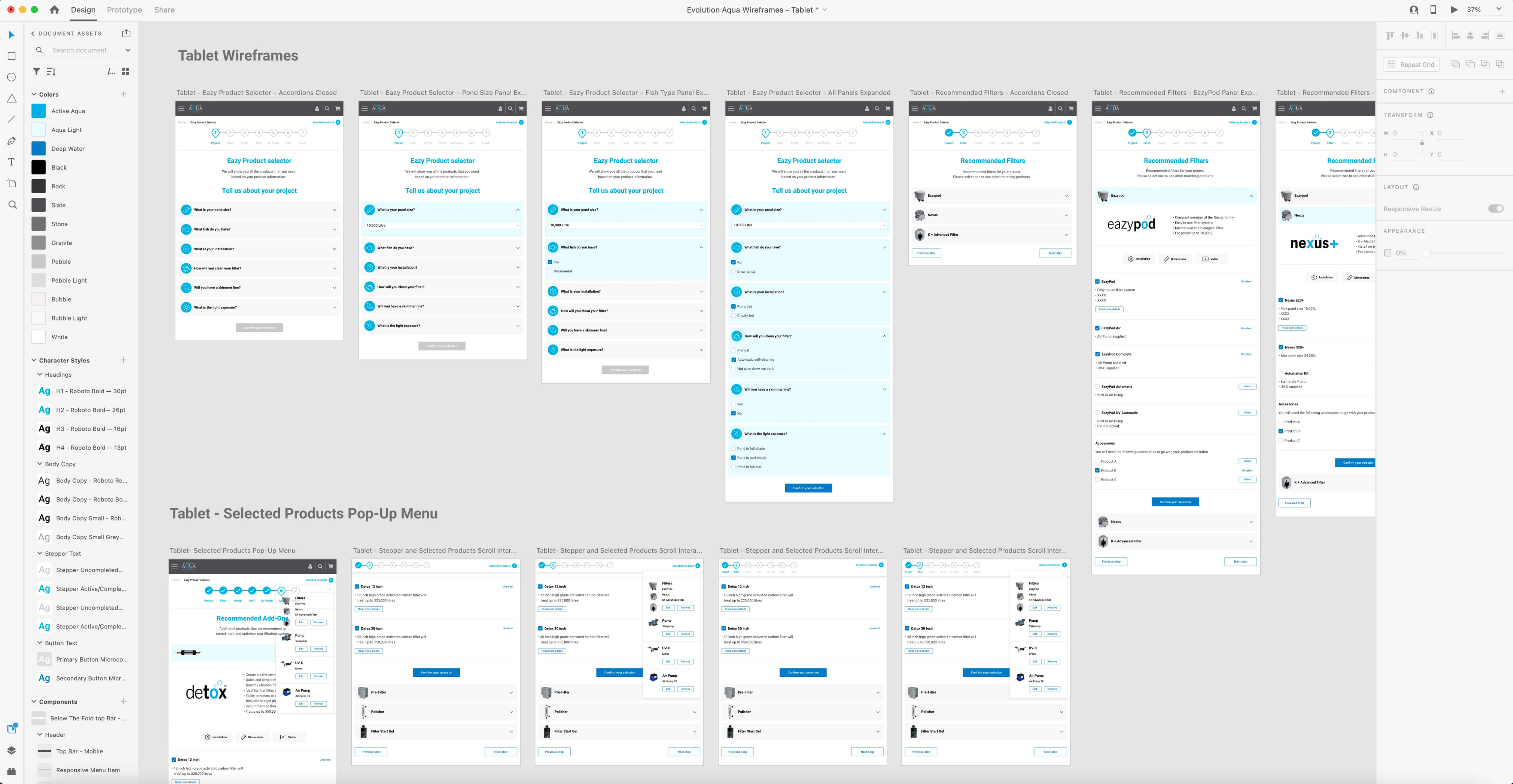Click the Search document field

80,50
